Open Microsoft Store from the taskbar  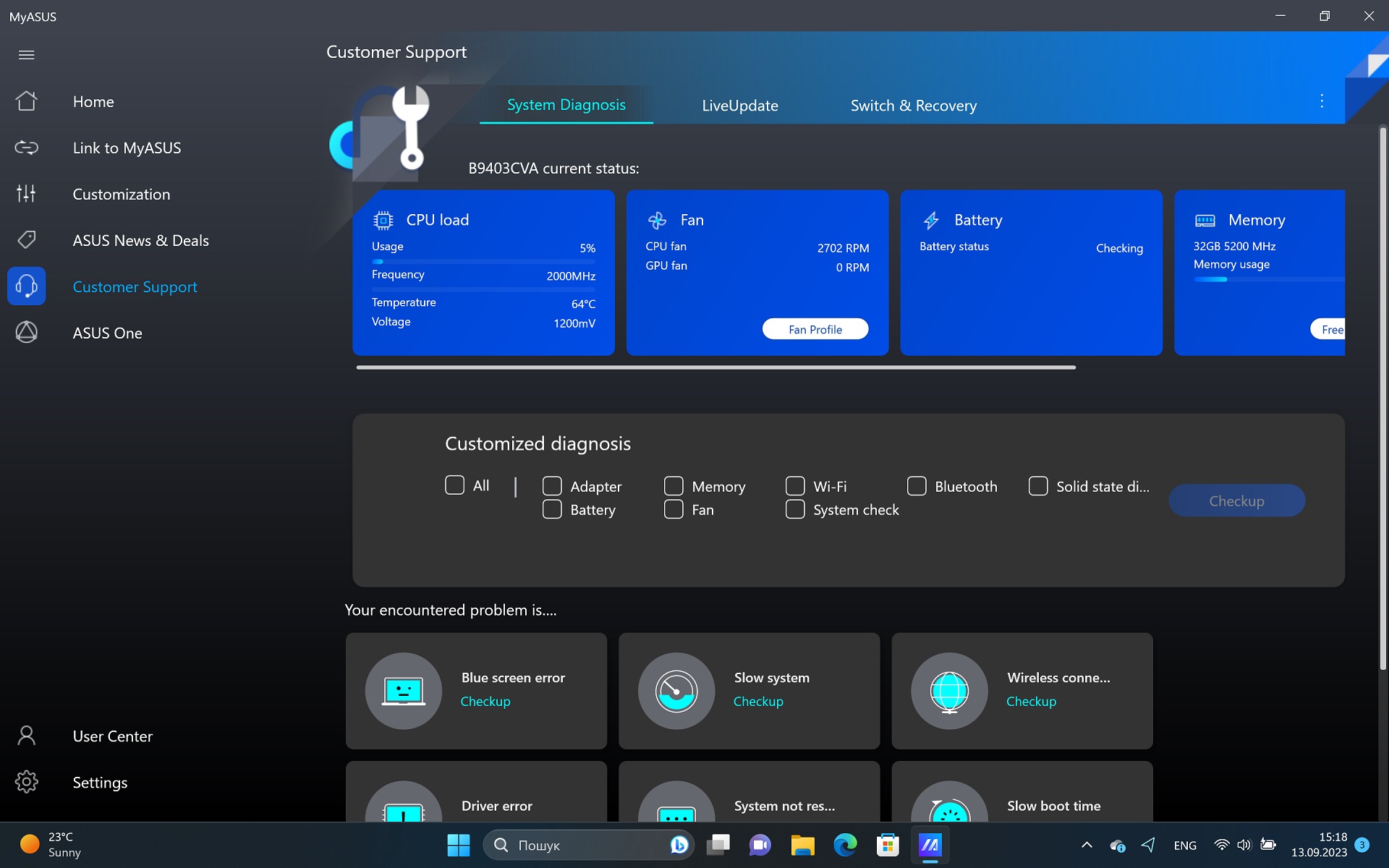(888, 845)
